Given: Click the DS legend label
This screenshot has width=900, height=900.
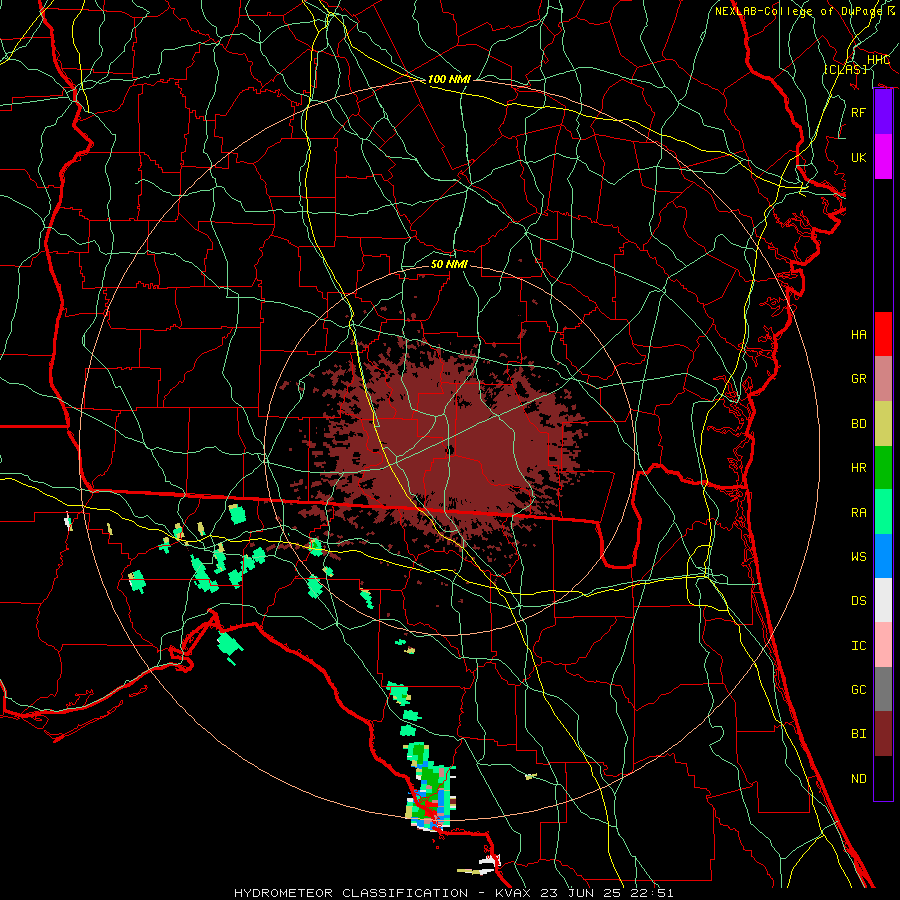Looking at the screenshot, I should [x=859, y=601].
